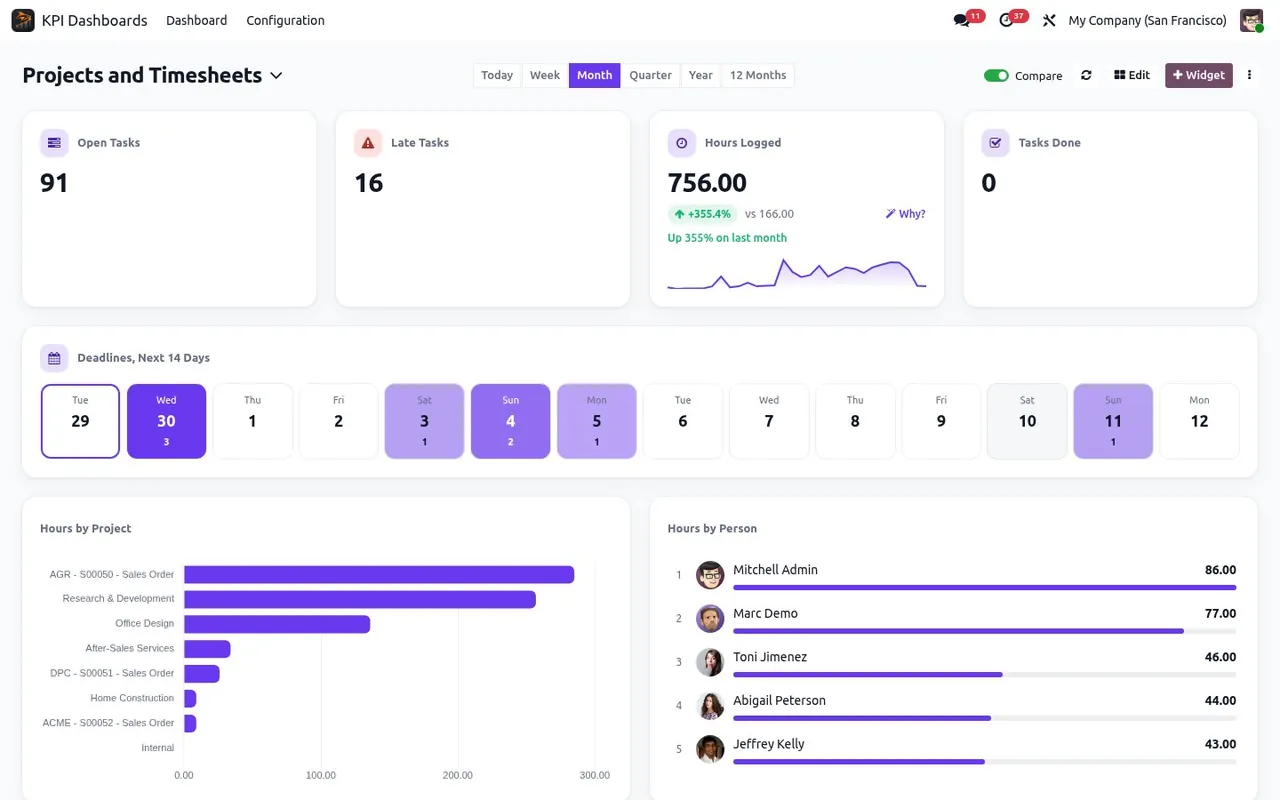1280x800 pixels.
Task: Click Mitchell Admin's avatar
Action: pos(710,575)
